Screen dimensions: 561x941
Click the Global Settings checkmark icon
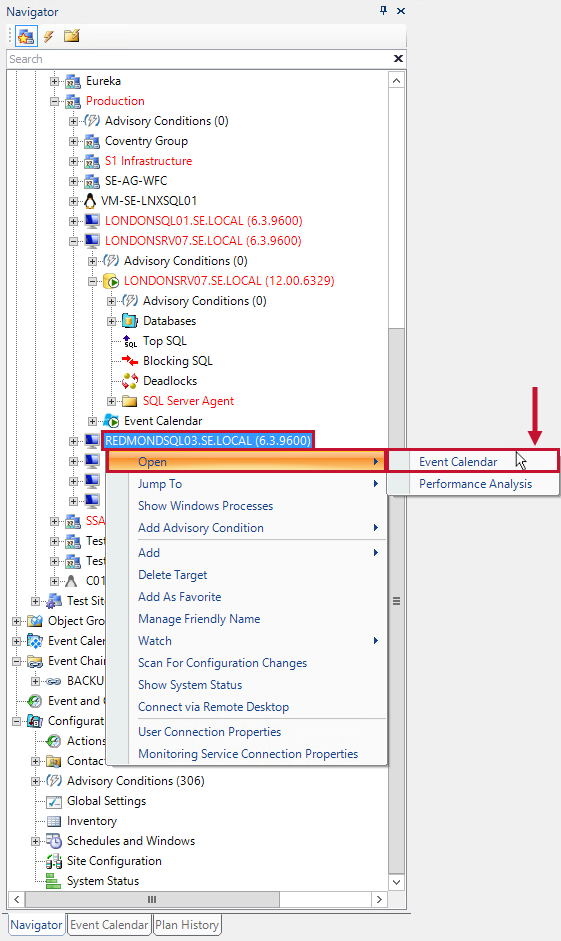[x=54, y=801]
